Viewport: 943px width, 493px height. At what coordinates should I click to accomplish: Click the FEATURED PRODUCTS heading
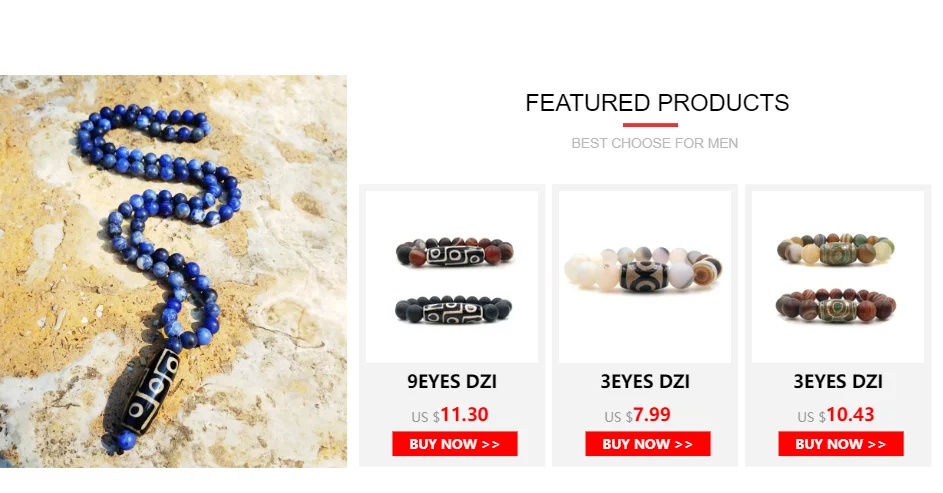coord(657,103)
